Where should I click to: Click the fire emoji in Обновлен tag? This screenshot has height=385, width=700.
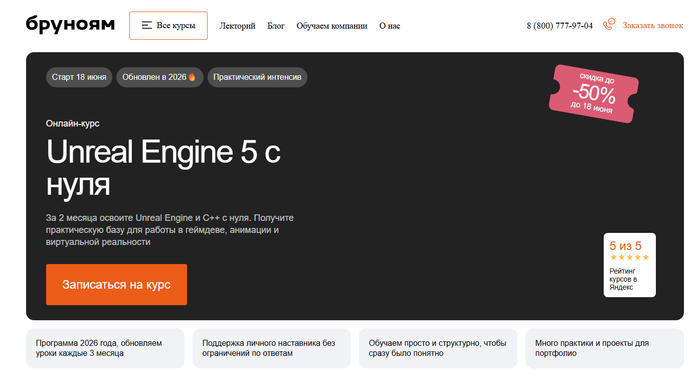click(x=192, y=77)
